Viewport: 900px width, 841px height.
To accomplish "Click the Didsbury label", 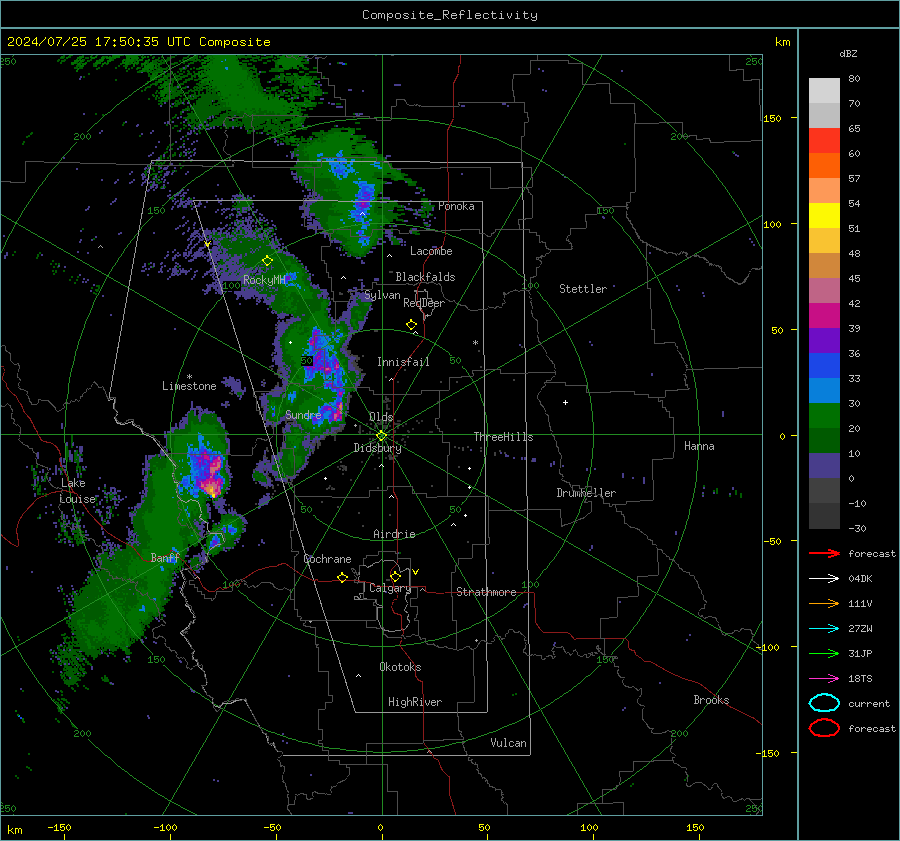I will click(377, 448).
